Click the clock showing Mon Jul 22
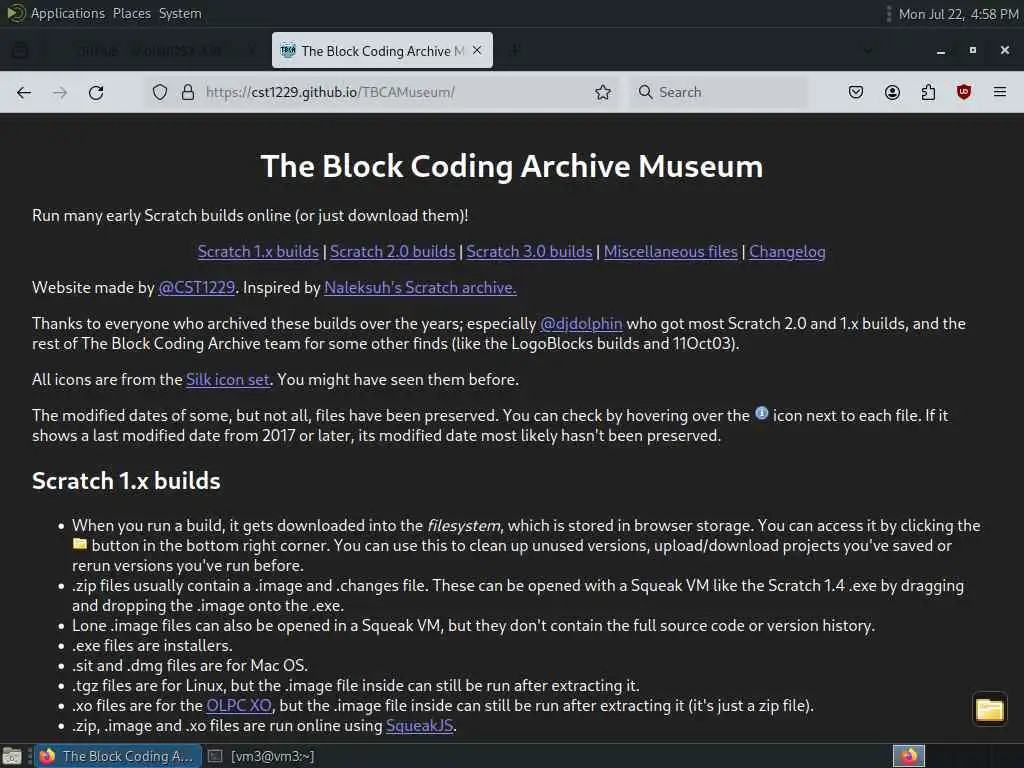The image size is (1024, 768). click(958, 14)
